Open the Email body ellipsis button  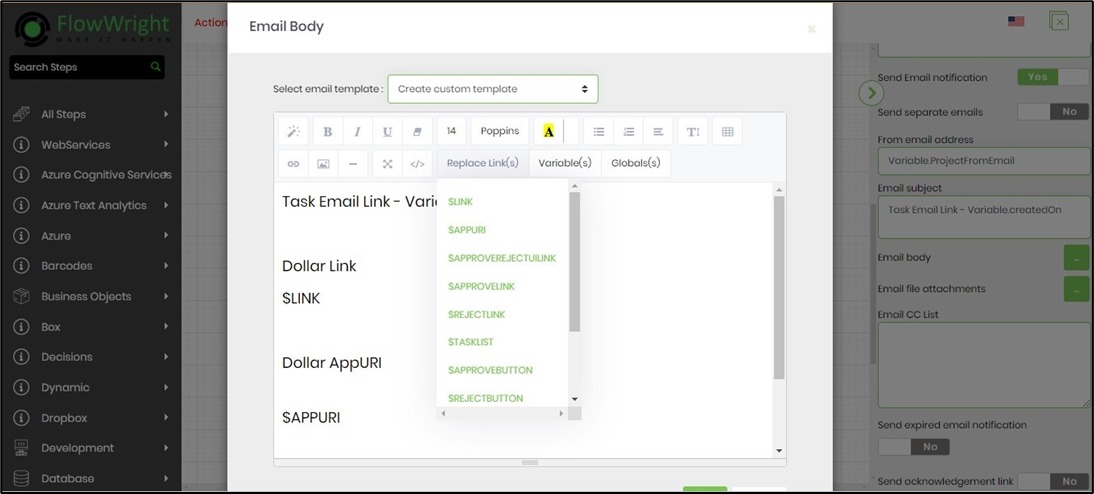coord(1076,257)
